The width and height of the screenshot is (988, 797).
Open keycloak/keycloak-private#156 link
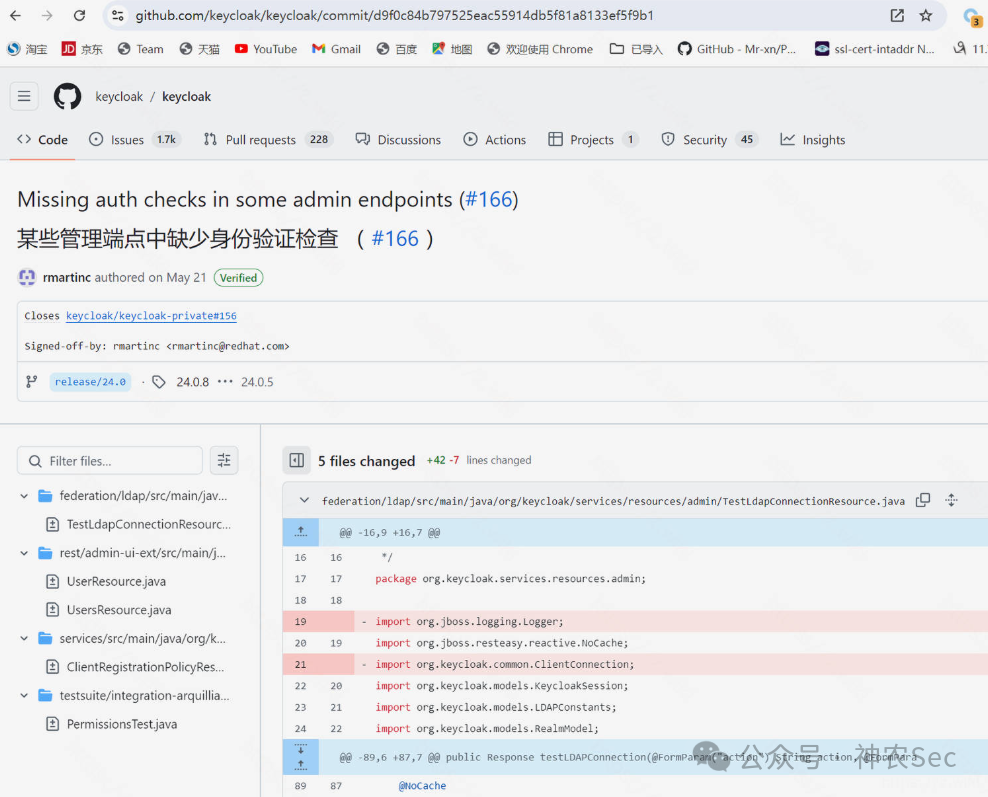click(151, 316)
